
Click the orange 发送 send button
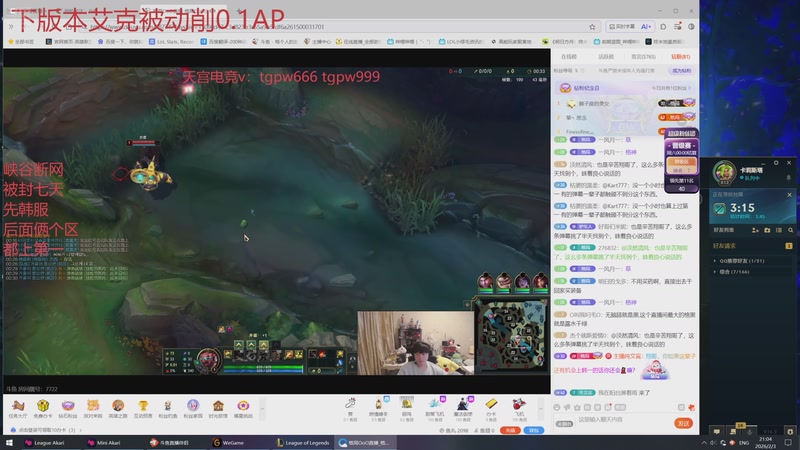[684, 423]
